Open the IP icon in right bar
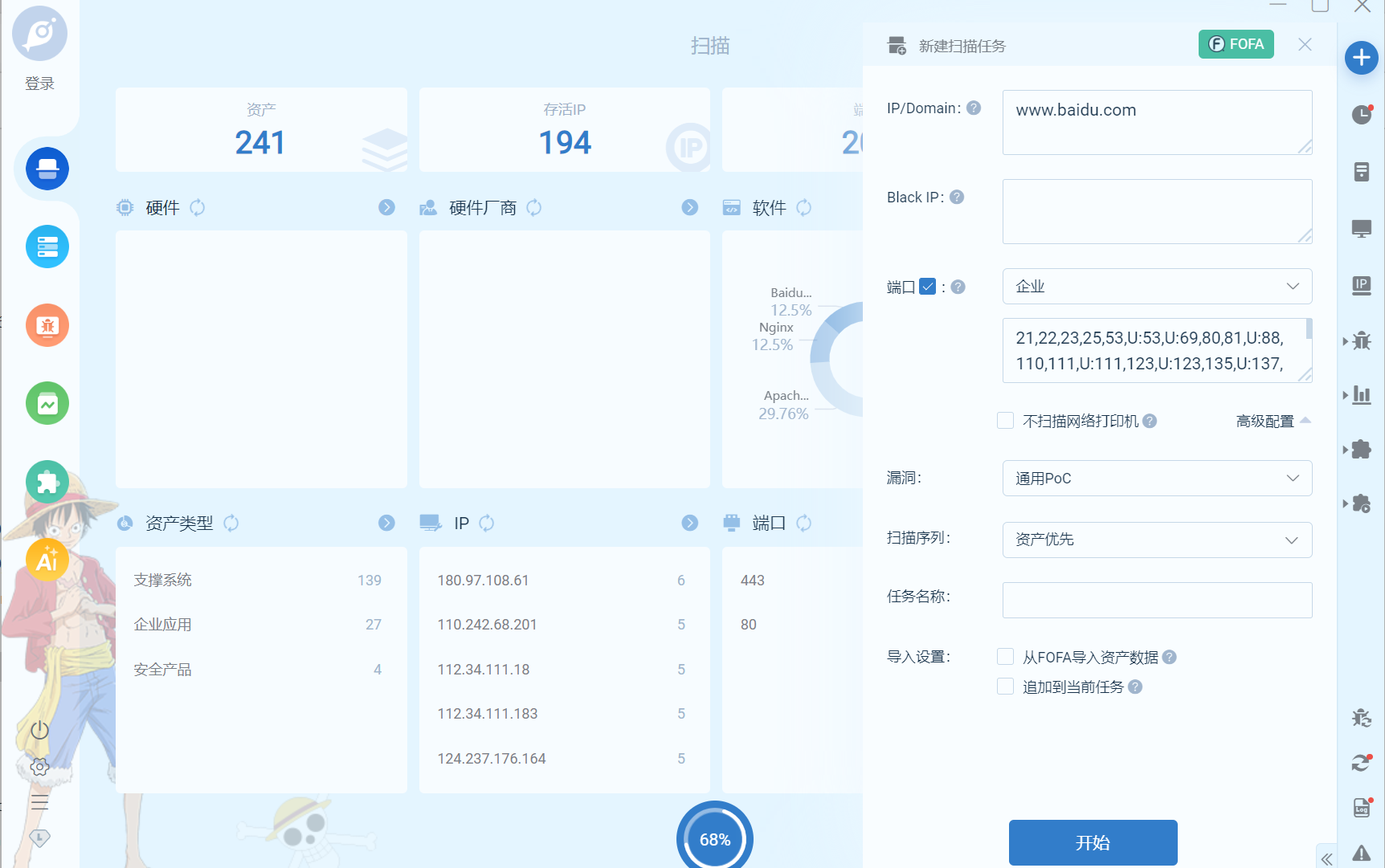The width and height of the screenshot is (1385, 868). pyautogui.click(x=1362, y=285)
